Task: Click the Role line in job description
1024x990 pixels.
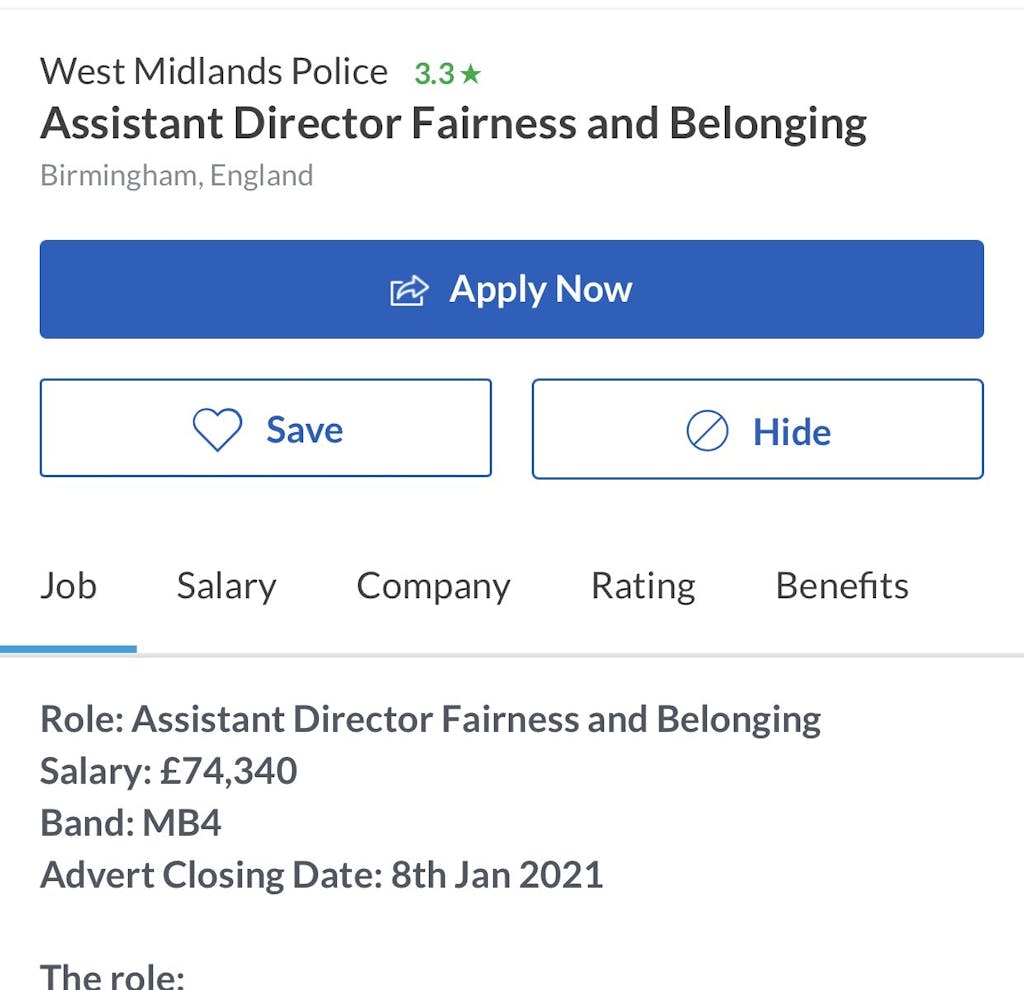Action: coord(430,719)
